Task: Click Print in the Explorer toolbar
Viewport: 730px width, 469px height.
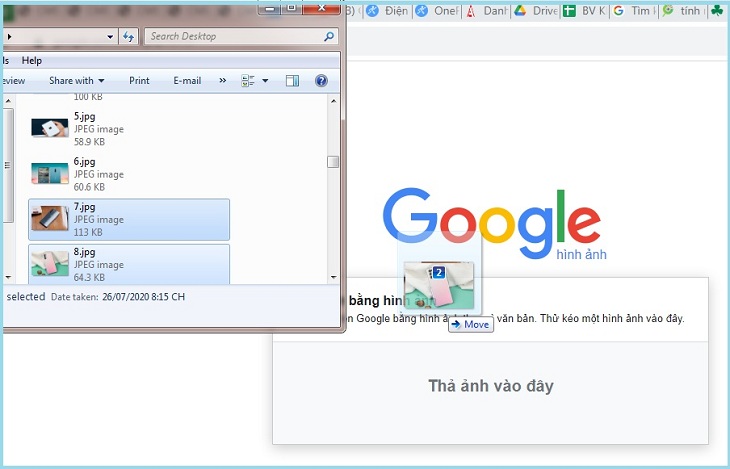Action: (139, 81)
